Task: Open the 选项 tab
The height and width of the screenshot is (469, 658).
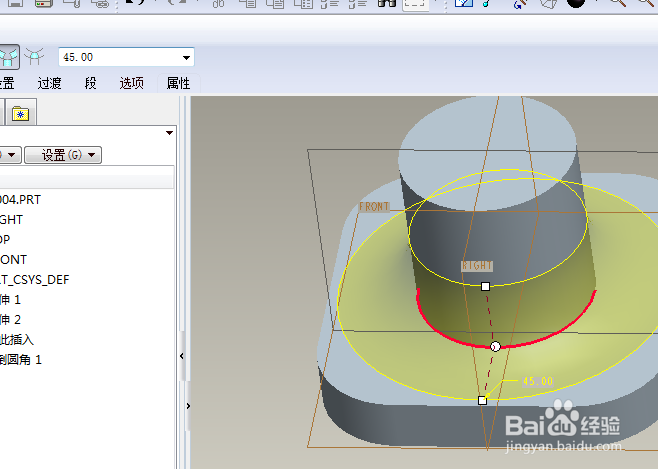Action: pos(131,83)
